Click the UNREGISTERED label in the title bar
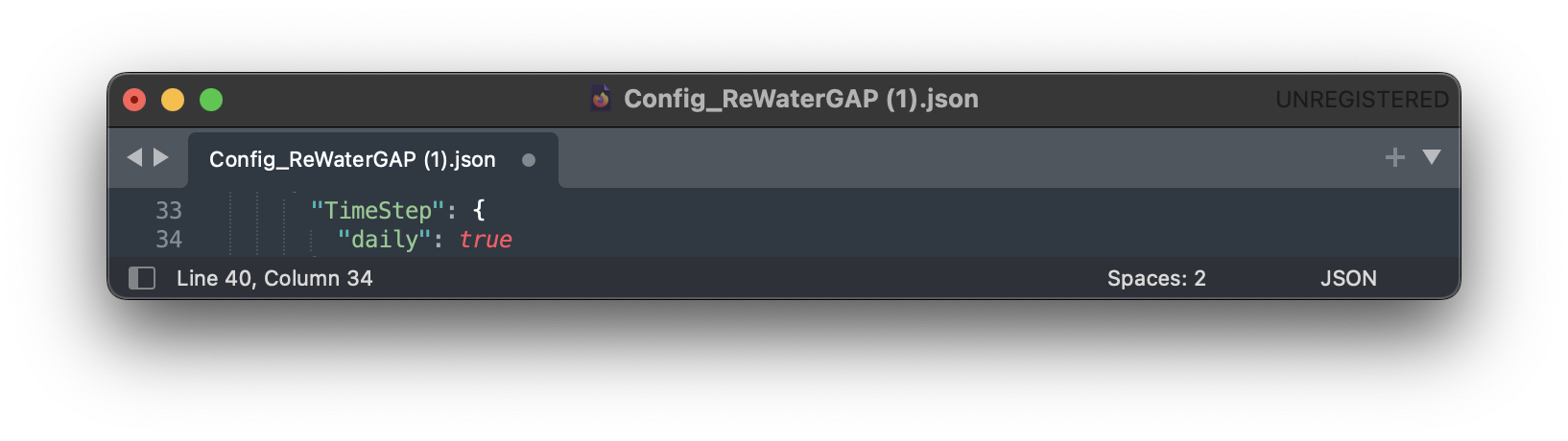1568x441 pixels. [x=1362, y=100]
